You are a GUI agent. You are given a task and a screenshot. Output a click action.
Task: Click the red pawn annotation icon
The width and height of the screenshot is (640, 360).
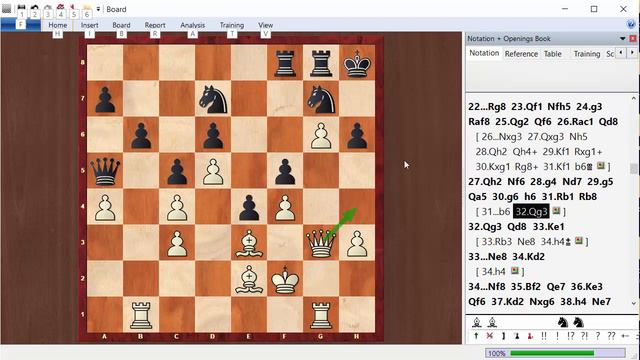(x=530, y=336)
